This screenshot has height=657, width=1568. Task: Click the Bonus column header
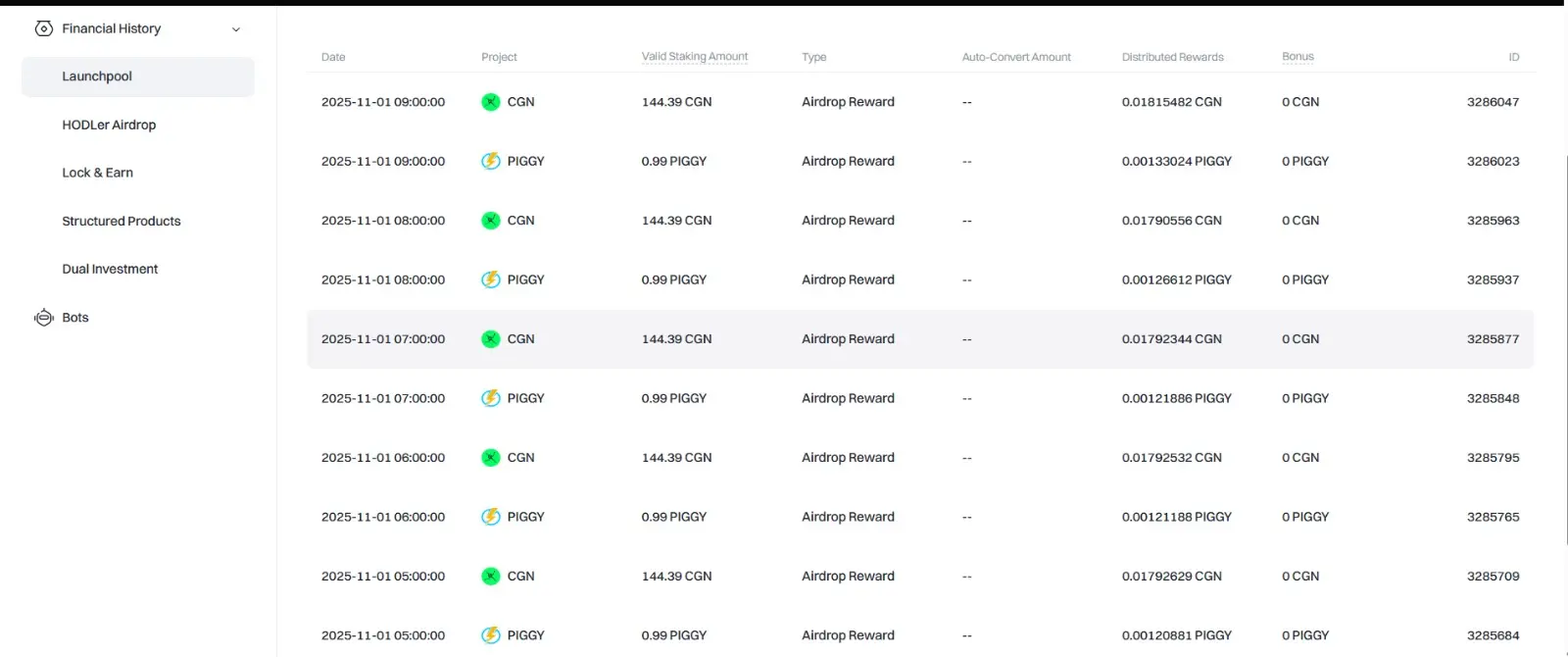point(1298,57)
